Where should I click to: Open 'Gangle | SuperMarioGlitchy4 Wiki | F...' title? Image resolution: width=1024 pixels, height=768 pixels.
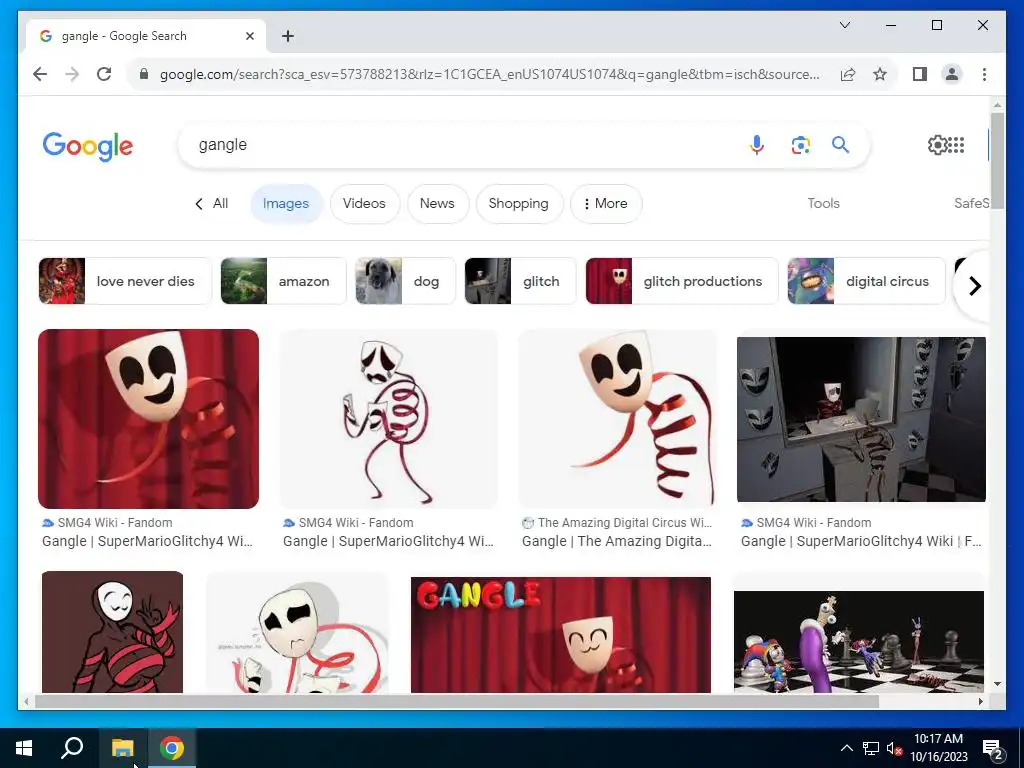[861, 541]
